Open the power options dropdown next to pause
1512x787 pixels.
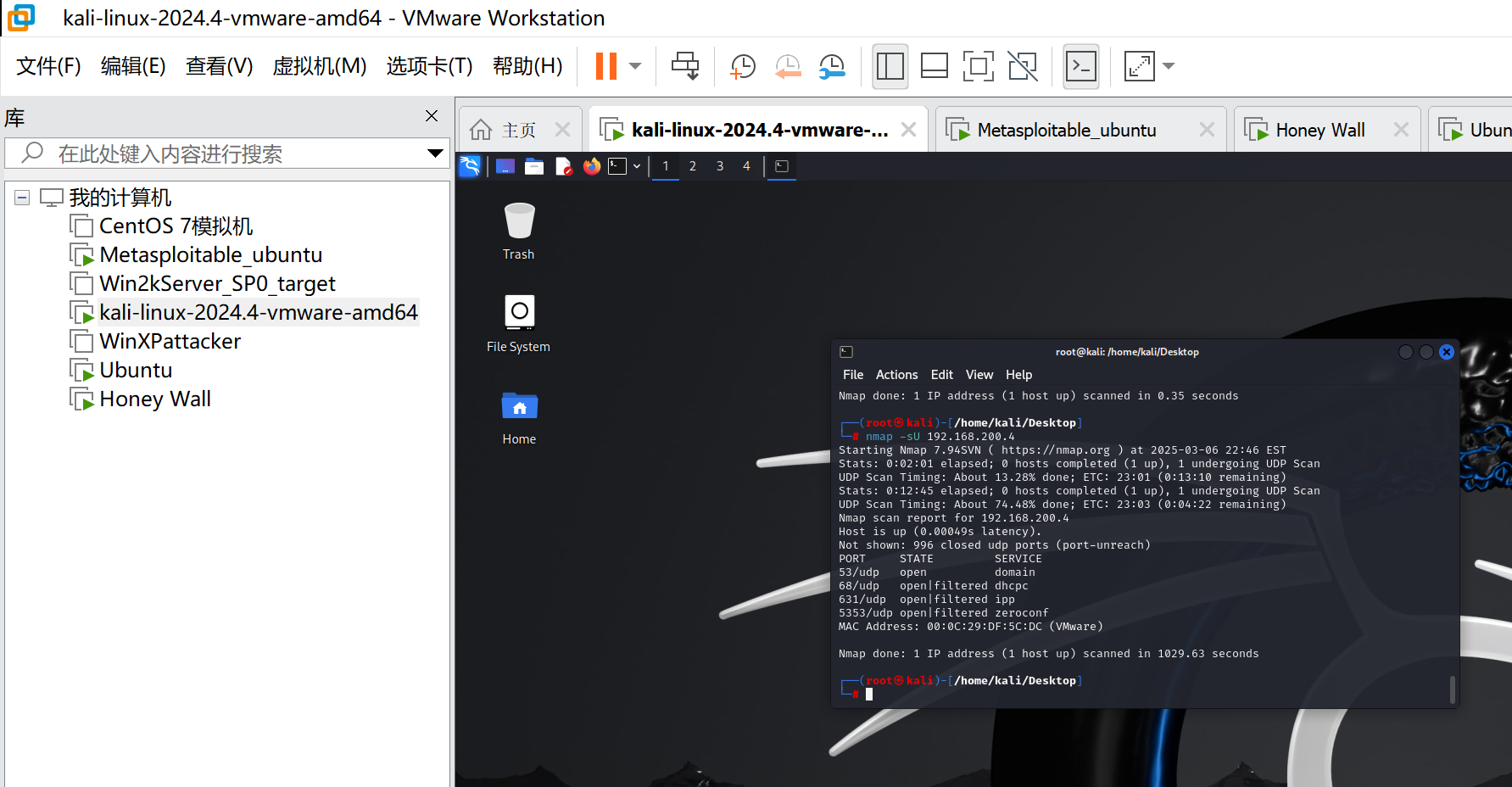[x=635, y=66]
